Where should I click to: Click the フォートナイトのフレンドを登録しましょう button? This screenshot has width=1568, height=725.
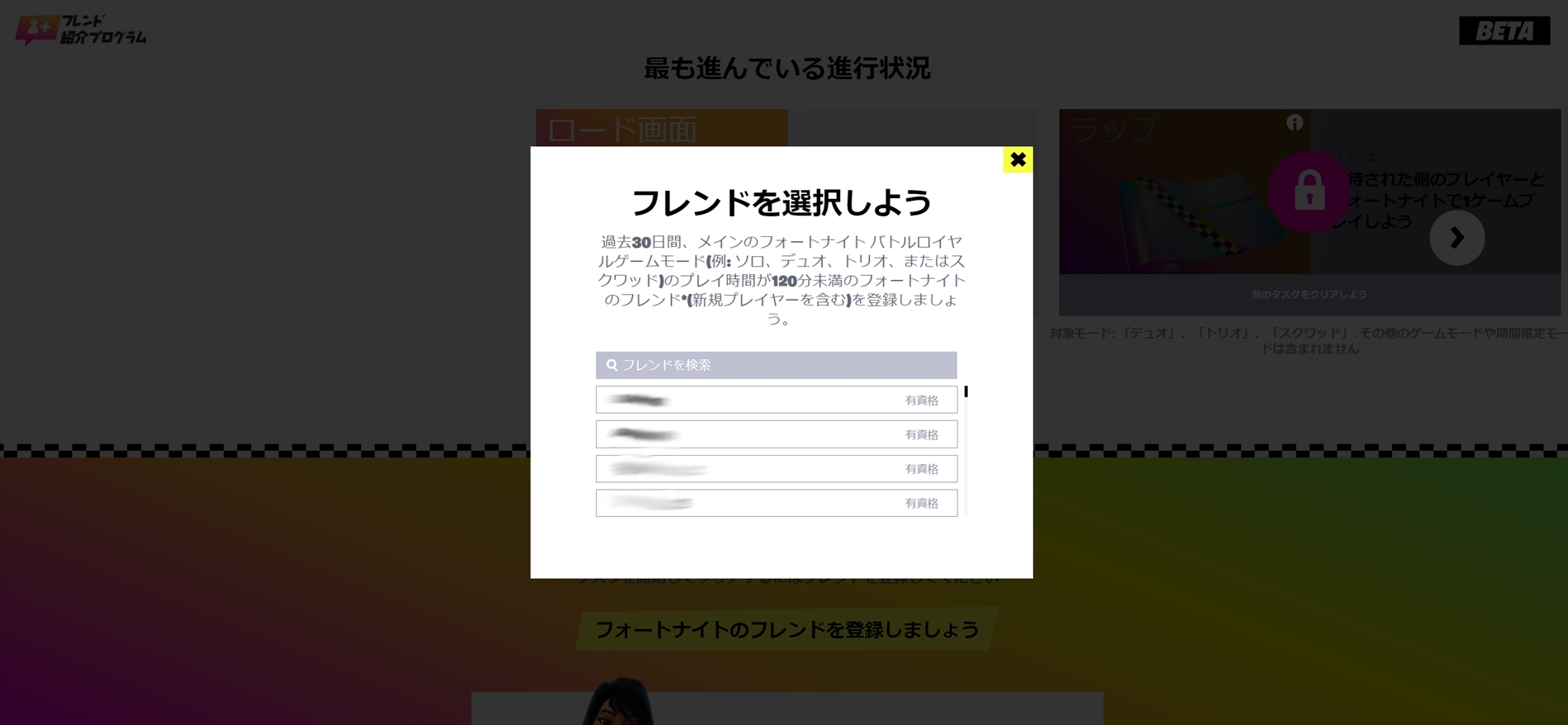(786, 629)
